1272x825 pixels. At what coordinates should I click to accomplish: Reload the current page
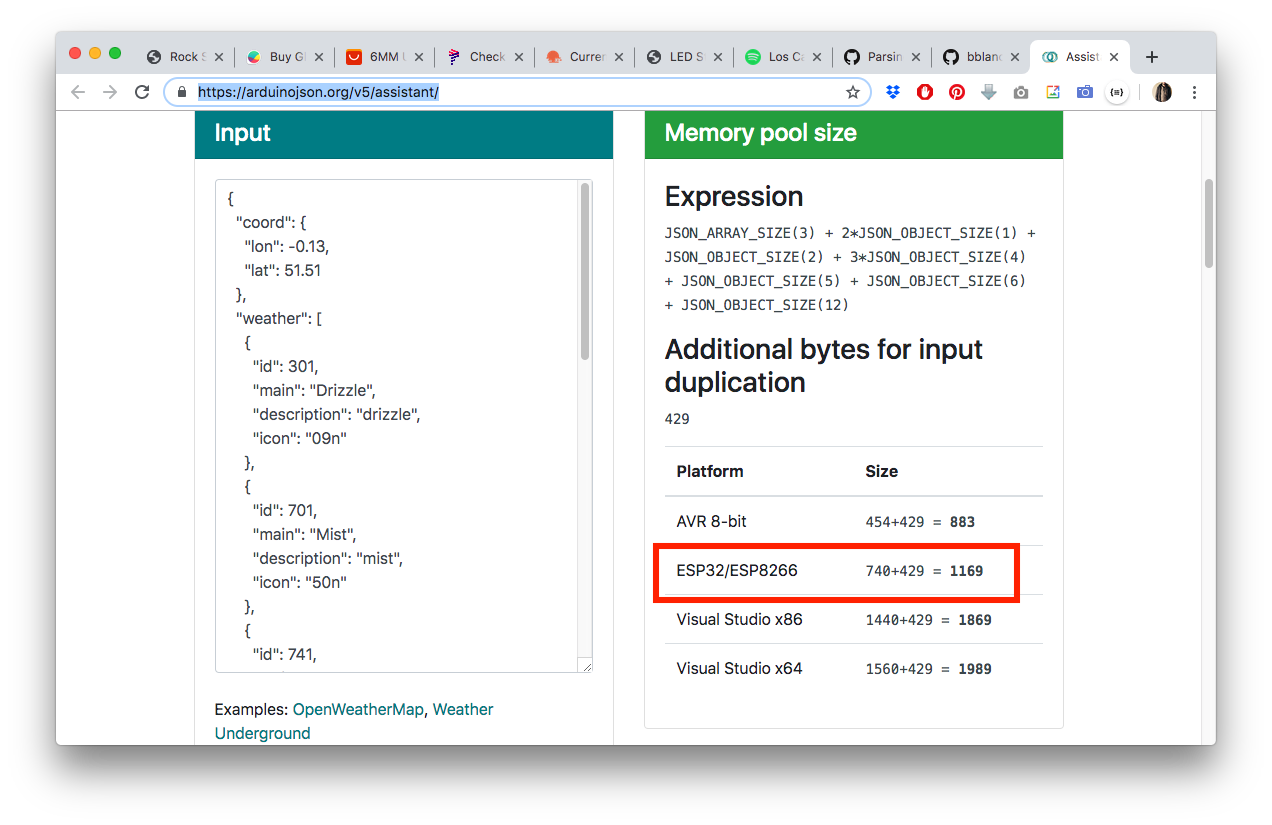[x=142, y=92]
